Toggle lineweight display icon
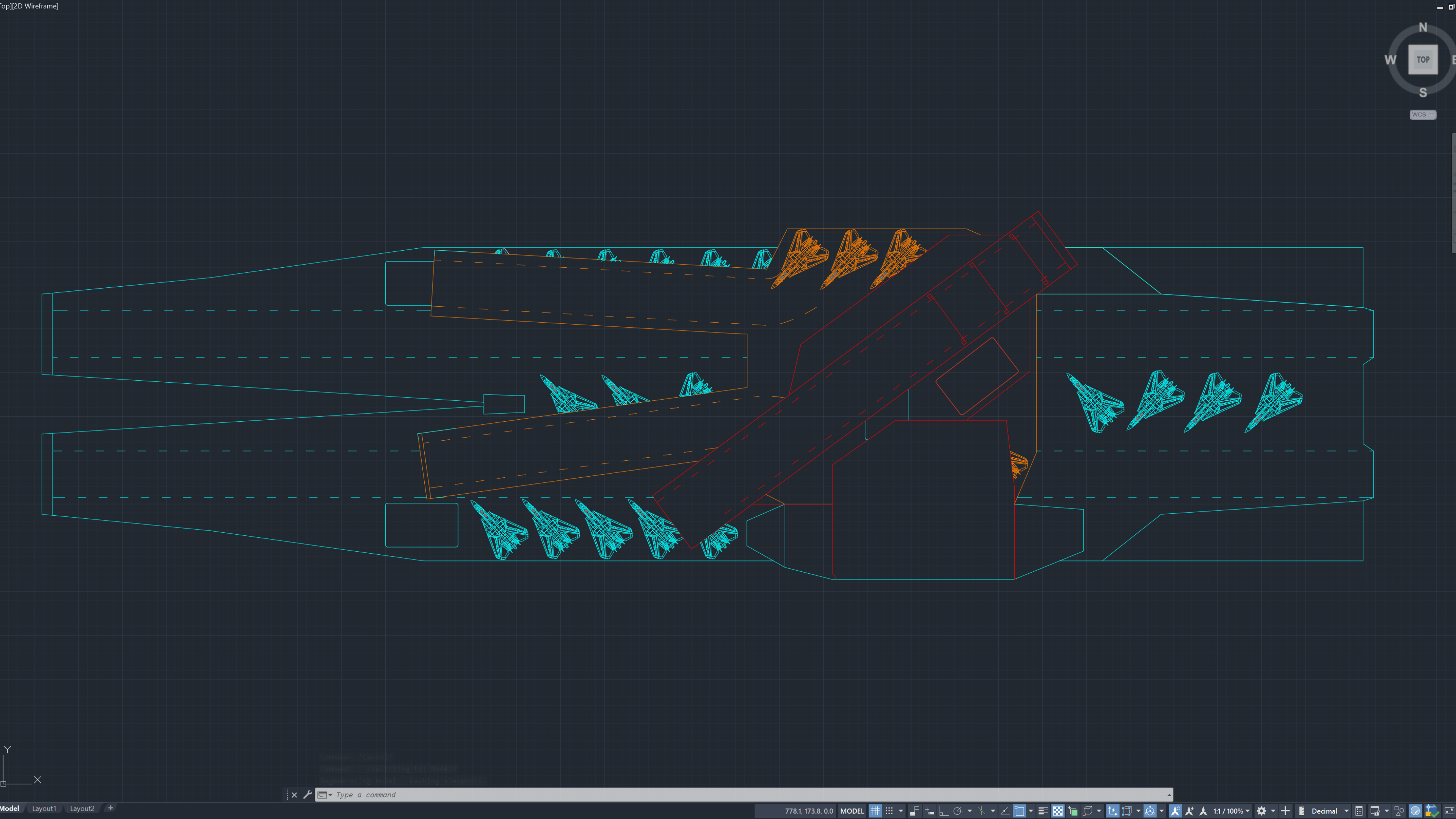 [x=1043, y=811]
